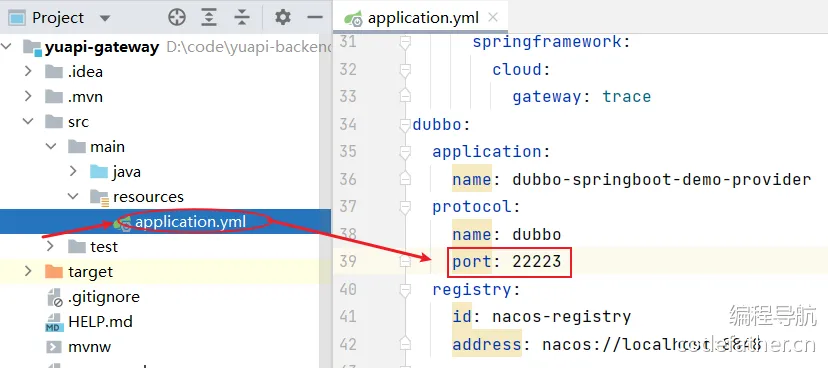
Task: Click the .gitignore file icon
Action: pyautogui.click(x=54, y=297)
